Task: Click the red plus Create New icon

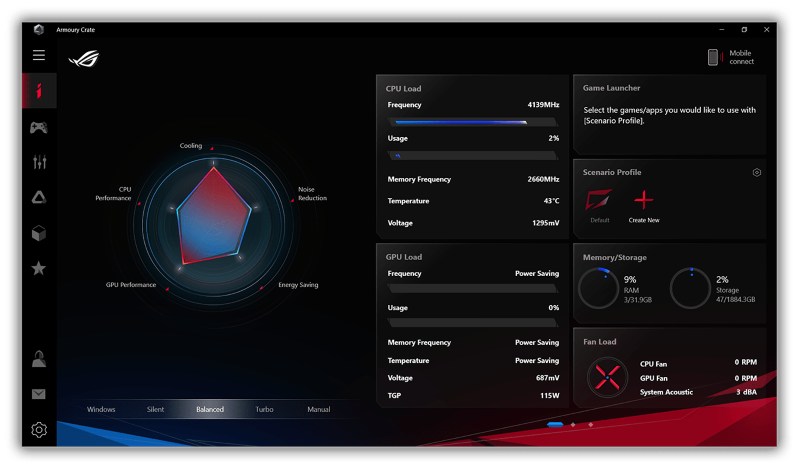Action: pyautogui.click(x=644, y=200)
